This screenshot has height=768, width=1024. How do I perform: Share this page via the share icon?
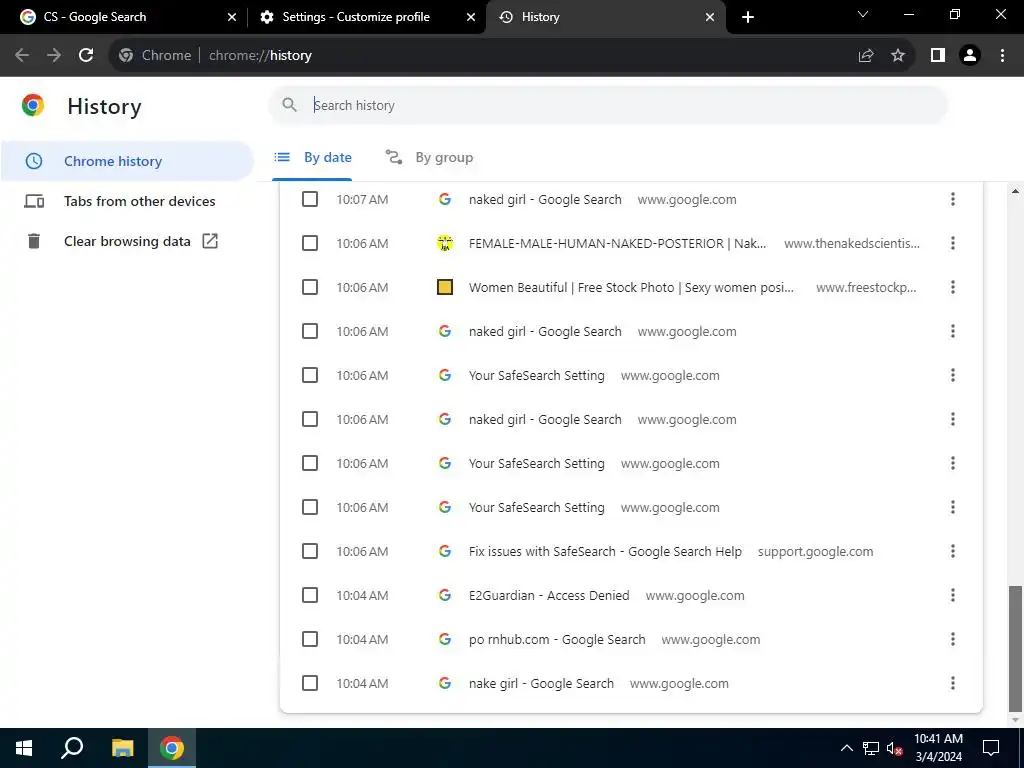tap(866, 56)
